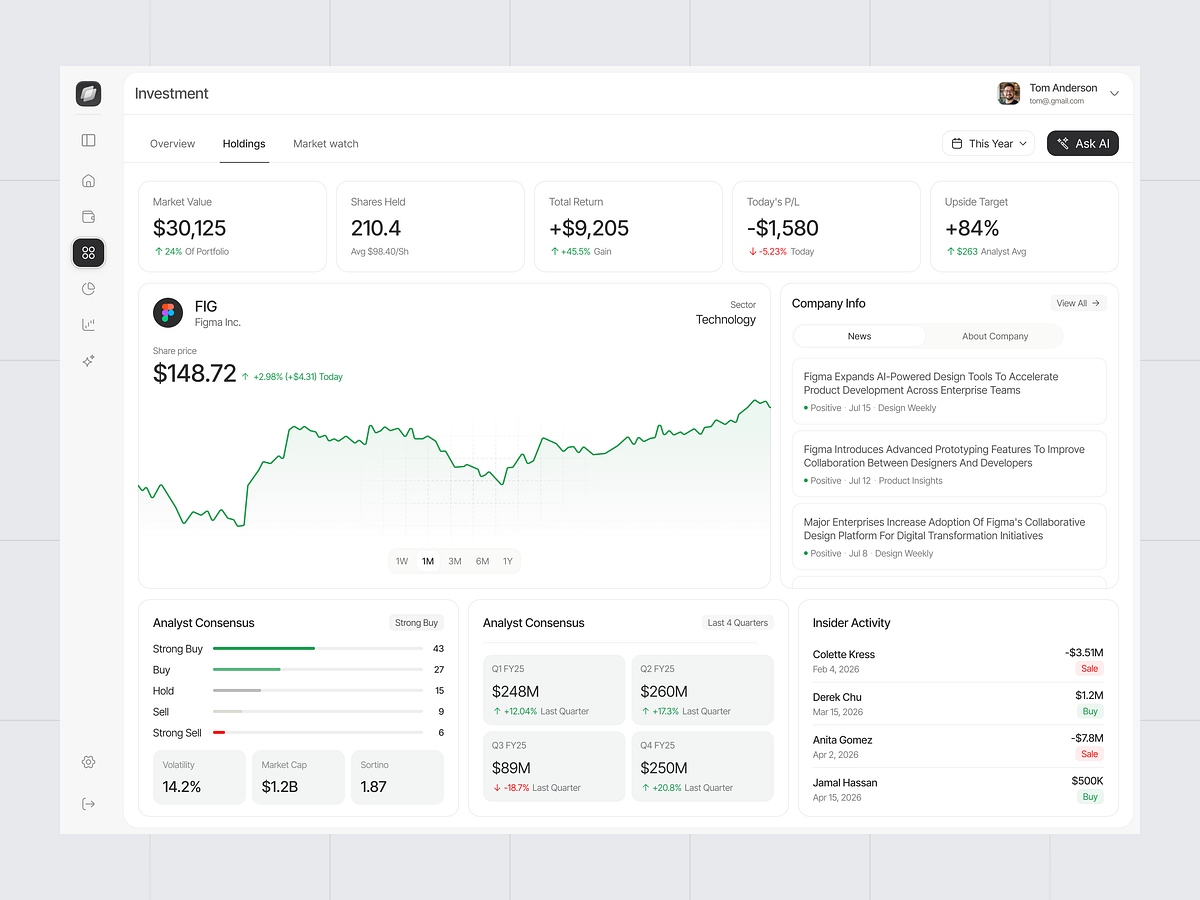Select Colette Kress insider activity row
This screenshot has width=1200, height=900.
[x=958, y=661]
